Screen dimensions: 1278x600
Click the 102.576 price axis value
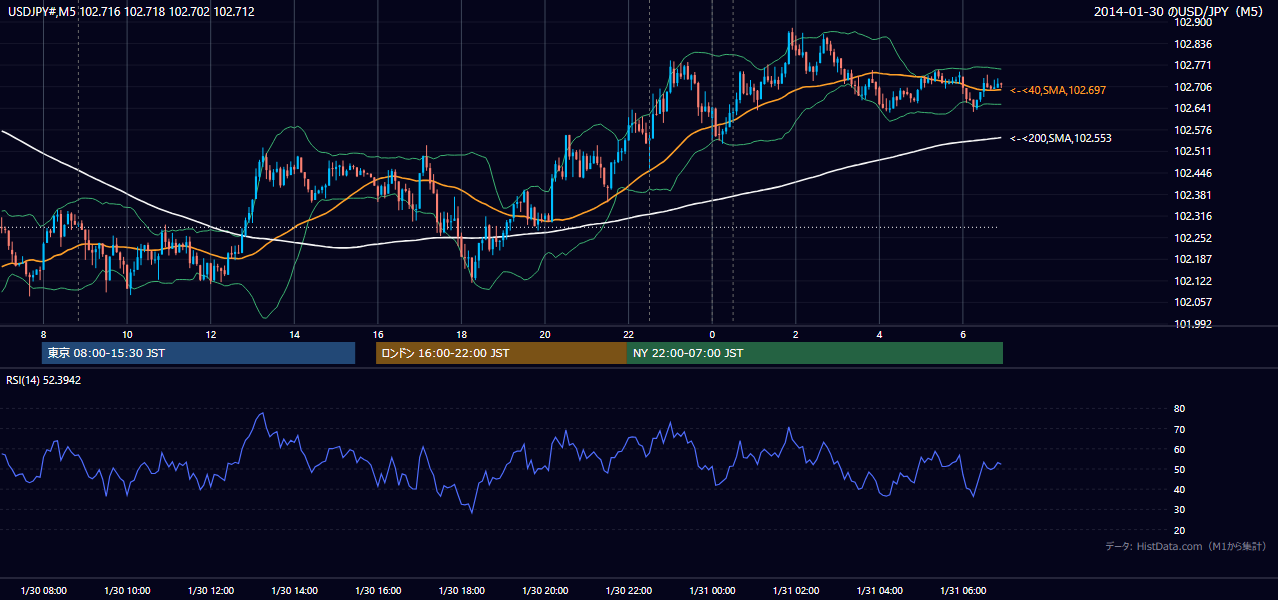click(1192, 130)
